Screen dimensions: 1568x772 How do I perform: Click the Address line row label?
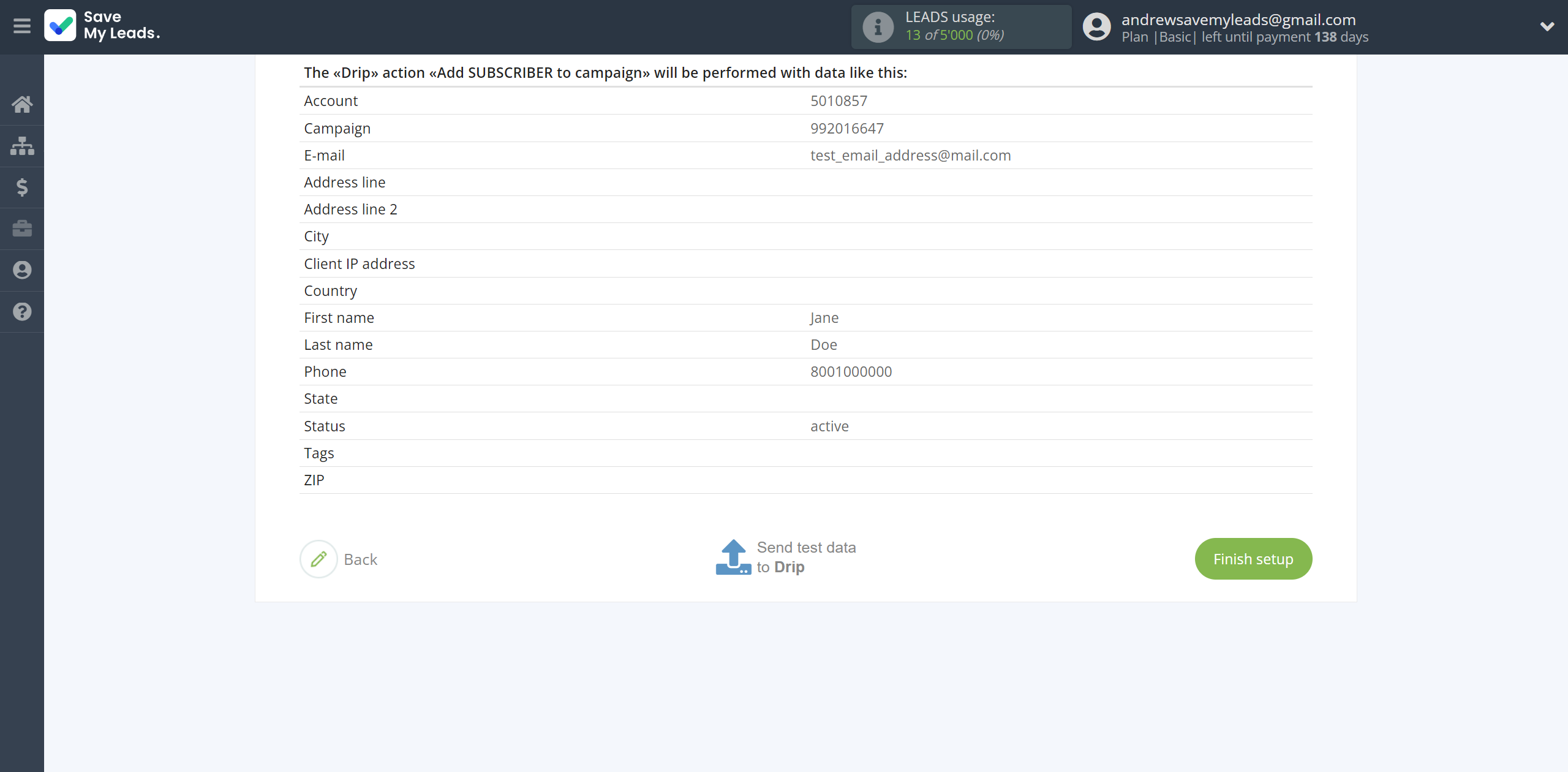point(345,183)
